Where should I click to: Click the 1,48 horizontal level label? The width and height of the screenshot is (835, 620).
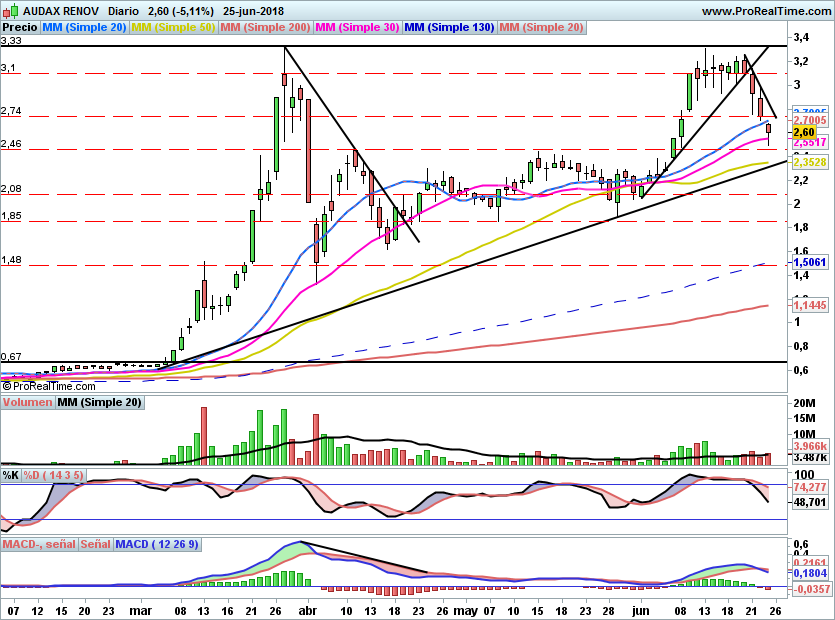[x=11, y=260]
